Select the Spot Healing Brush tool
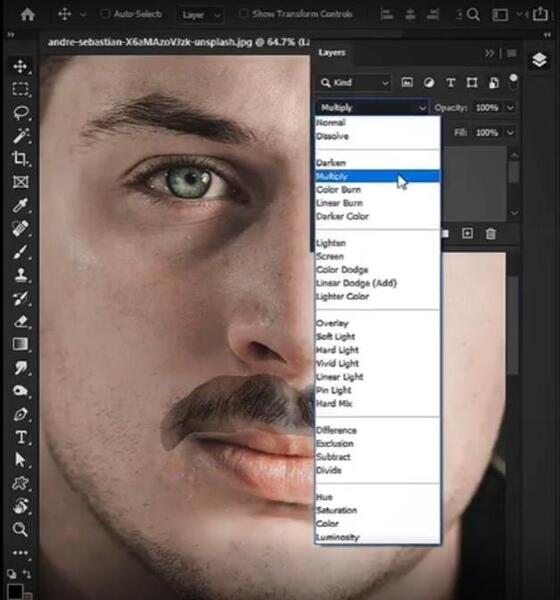This screenshot has width=560, height=600. click(20, 228)
